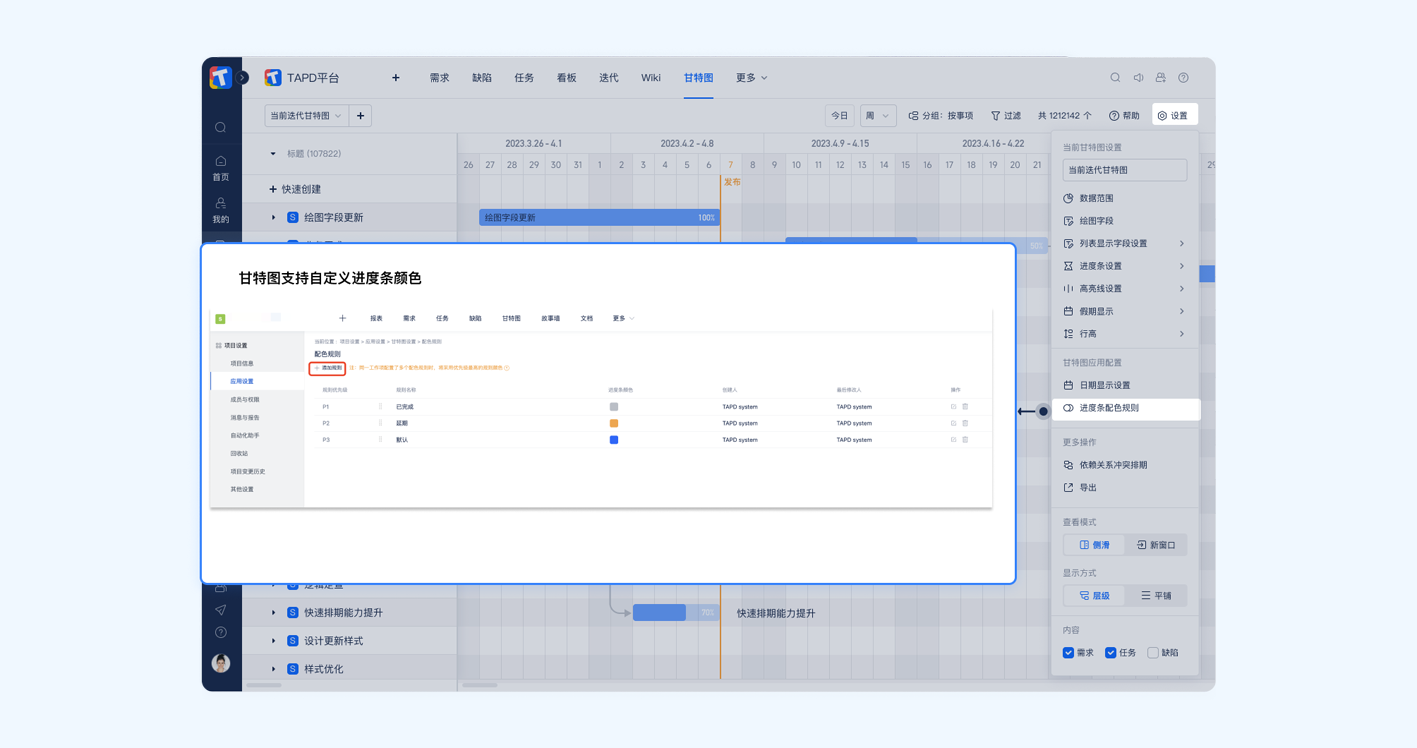Expand 行高 submenu
The width and height of the screenshot is (1417, 748).
tap(1124, 334)
